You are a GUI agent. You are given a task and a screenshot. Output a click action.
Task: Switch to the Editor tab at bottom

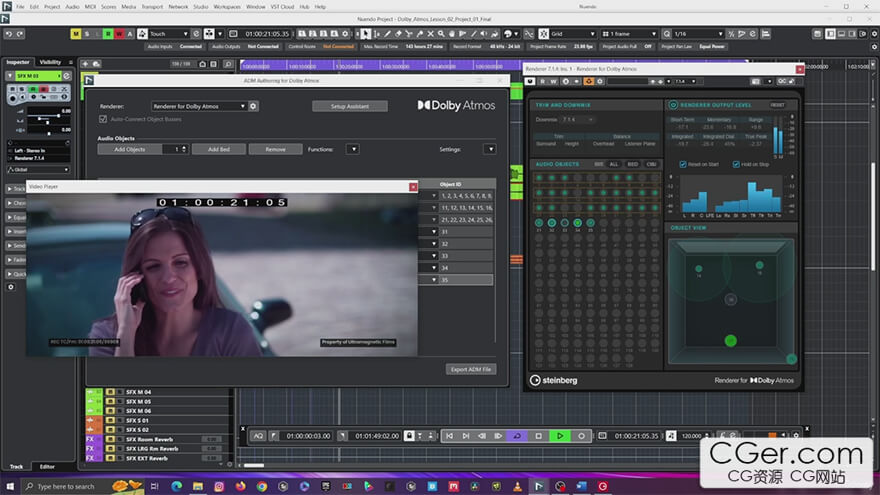tap(47, 466)
